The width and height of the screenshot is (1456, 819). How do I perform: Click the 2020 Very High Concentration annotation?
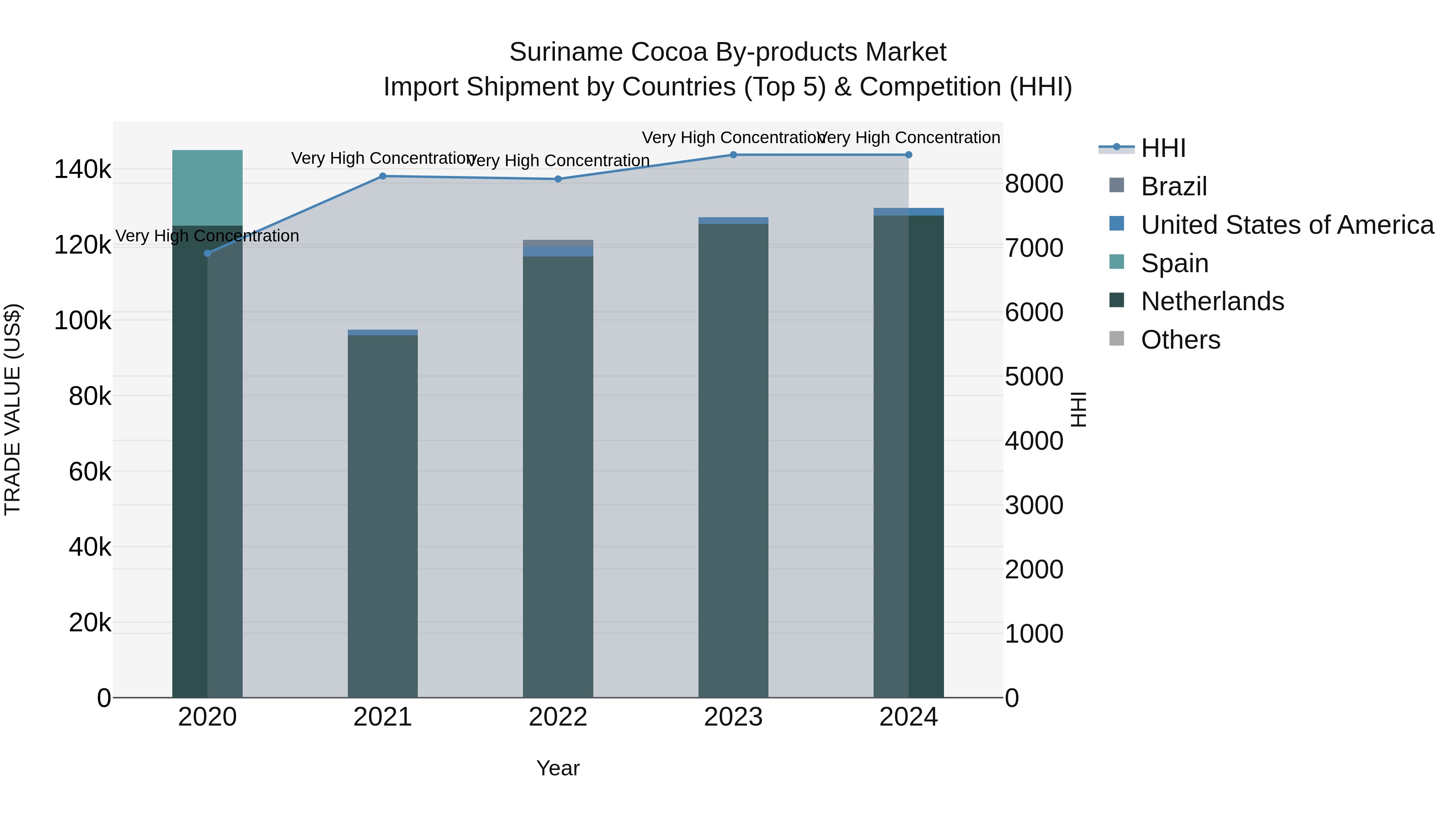(207, 236)
